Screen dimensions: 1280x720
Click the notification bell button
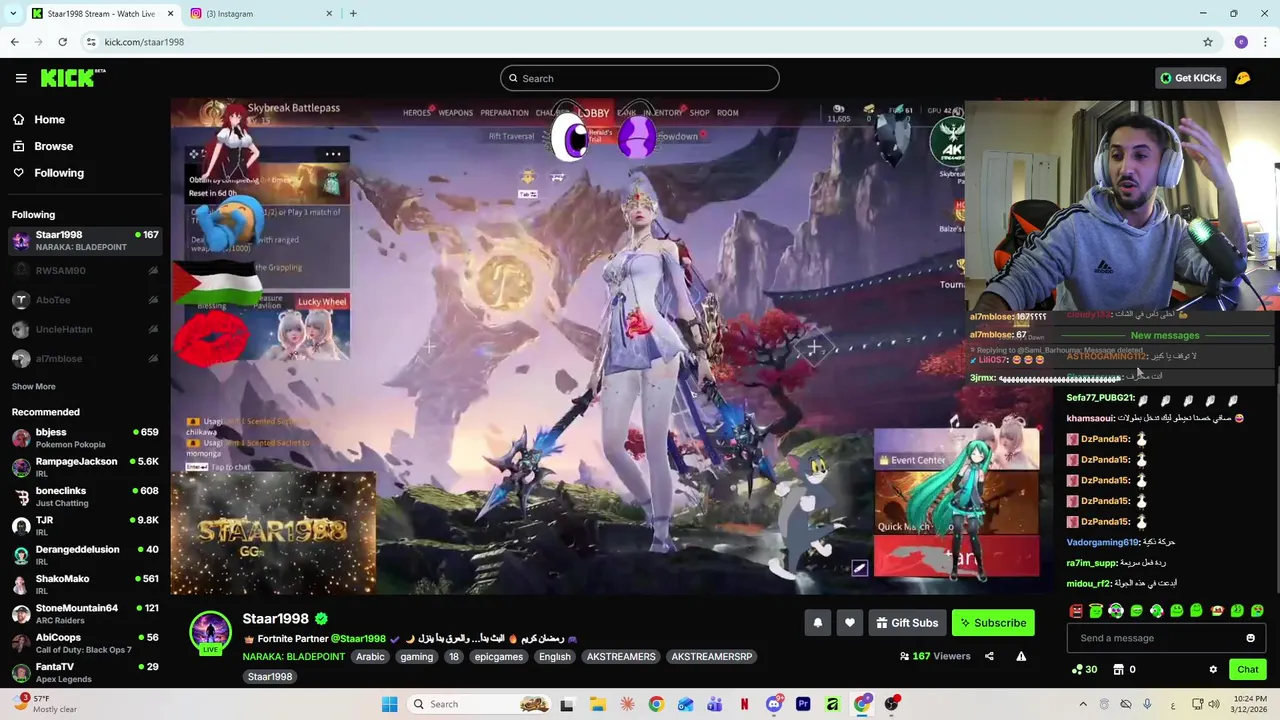[x=817, y=623]
